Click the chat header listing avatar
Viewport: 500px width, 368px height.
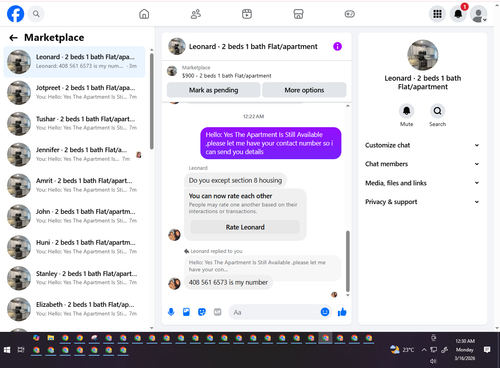click(x=177, y=46)
